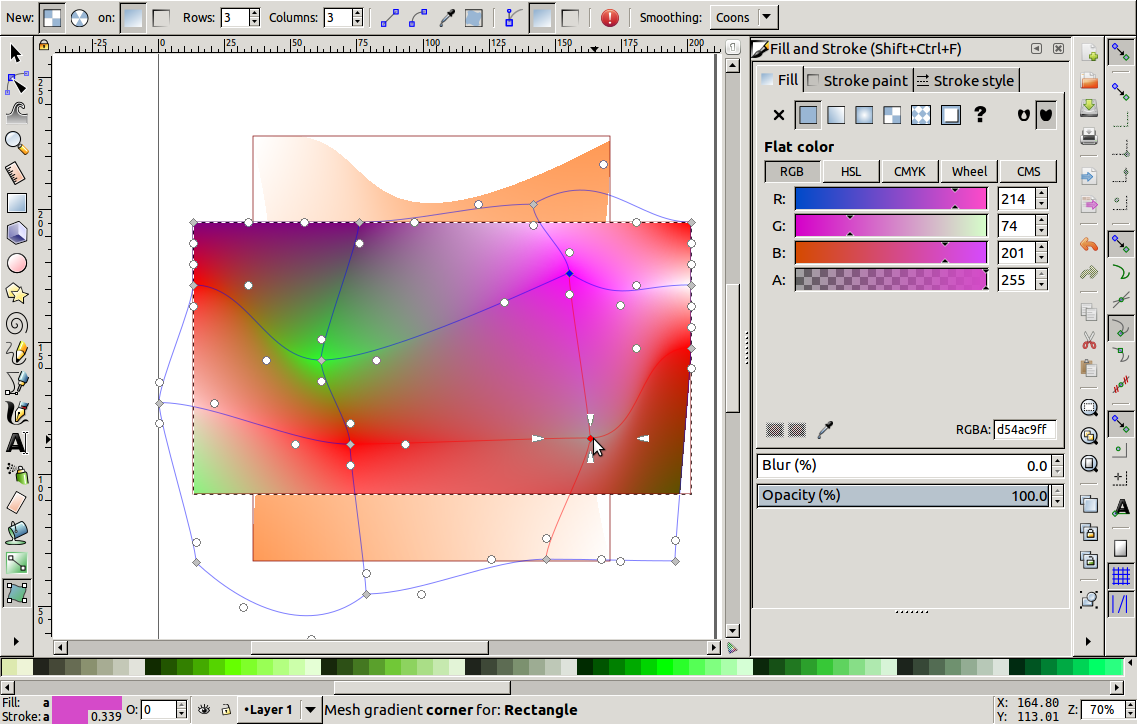
Task: Toggle the current layer lock
Action: point(226,710)
